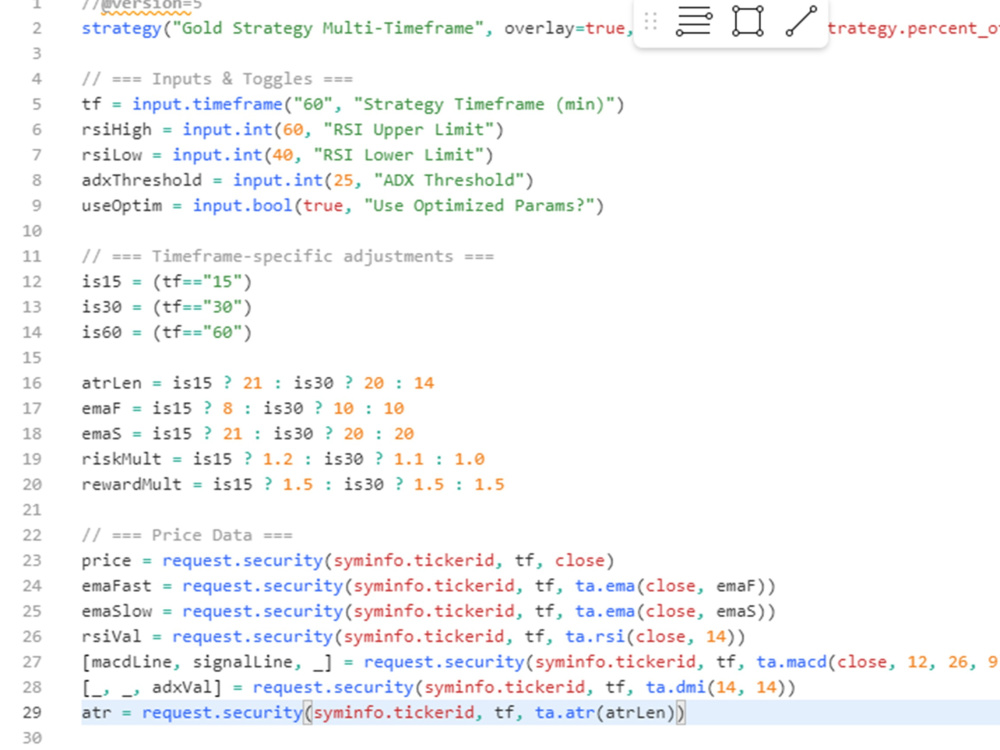
Task: Click the 'atr' variable on line 29
Action: tap(96, 713)
